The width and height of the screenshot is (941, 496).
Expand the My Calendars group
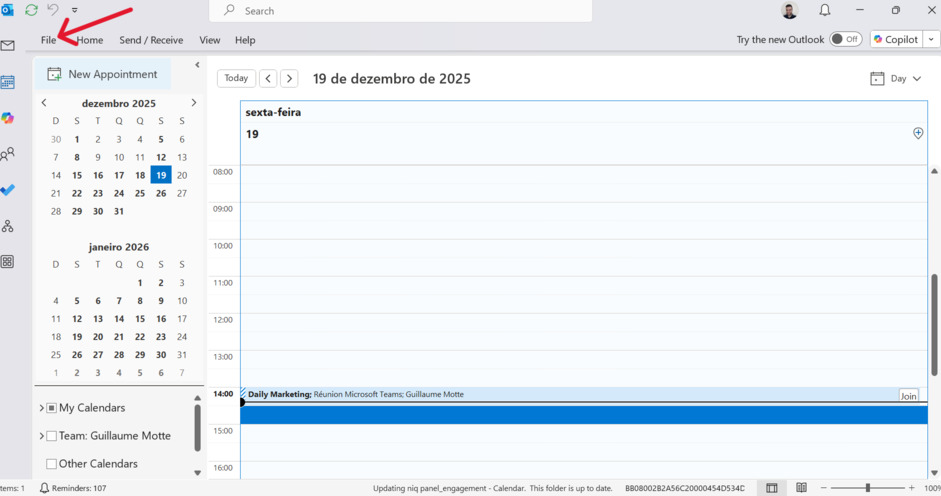click(41, 408)
